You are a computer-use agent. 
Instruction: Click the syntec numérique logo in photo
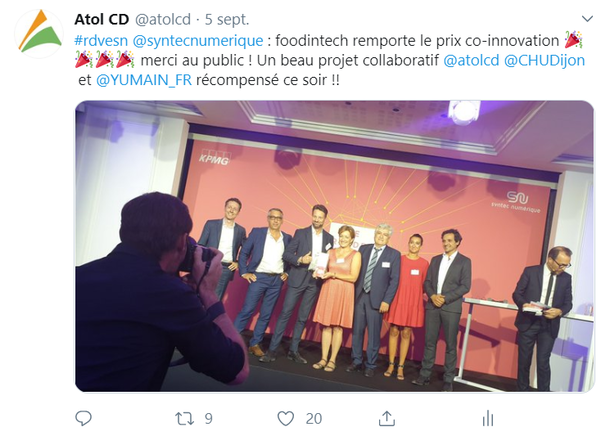[516, 202]
